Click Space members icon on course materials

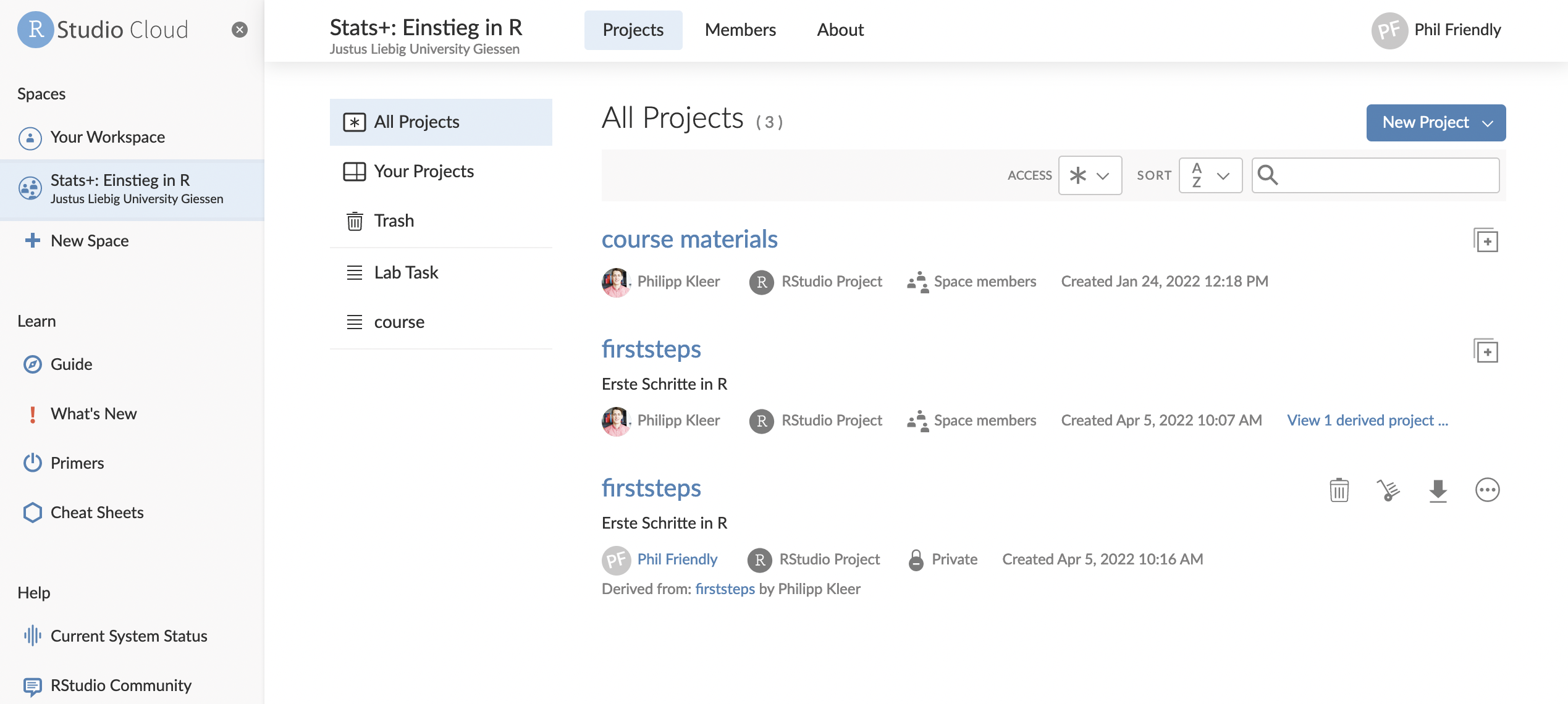(x=917, y=282)
